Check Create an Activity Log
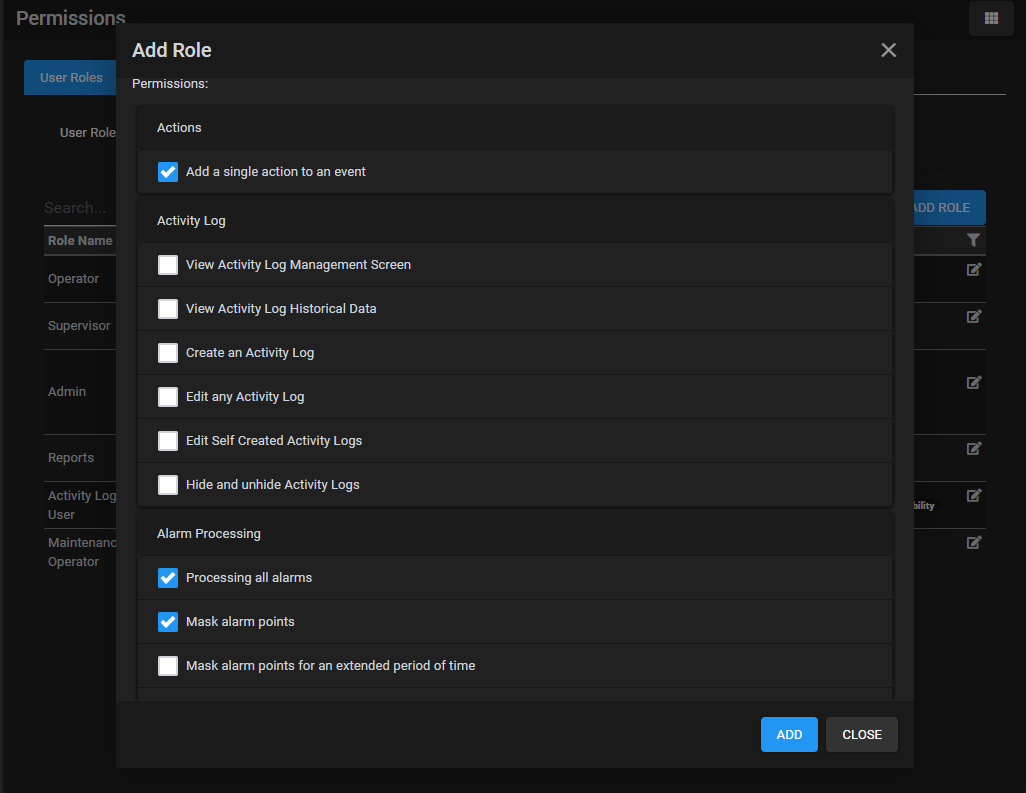Screen dimensions: 1026x793 (x=168, y=353)
